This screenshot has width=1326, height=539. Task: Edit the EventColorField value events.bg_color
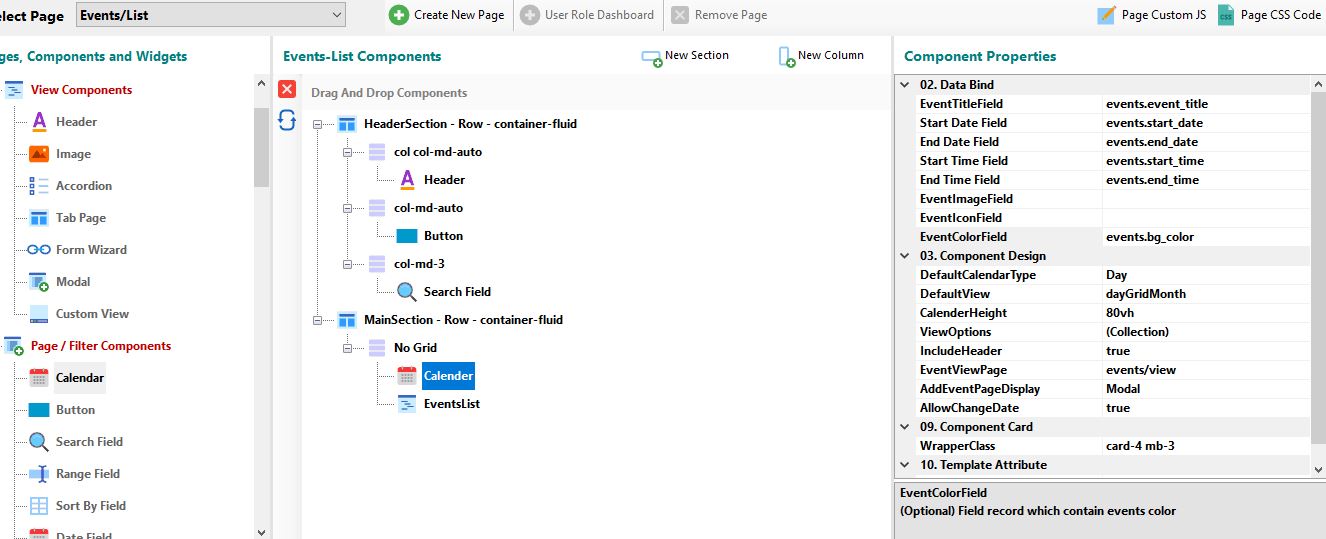(1203, 237)
